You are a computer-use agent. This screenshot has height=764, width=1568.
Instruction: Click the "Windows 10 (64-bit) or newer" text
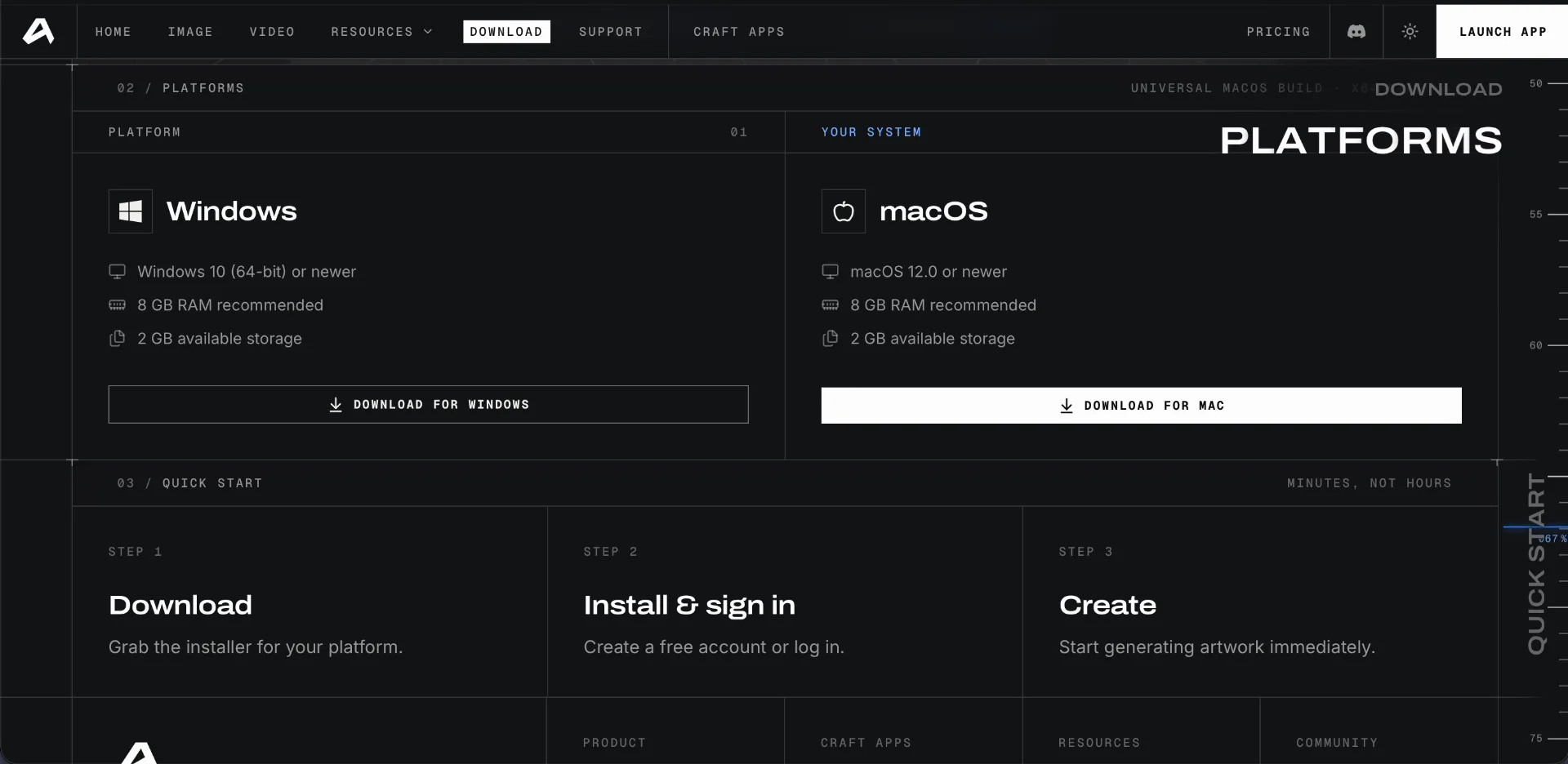(x=247, y=272)
